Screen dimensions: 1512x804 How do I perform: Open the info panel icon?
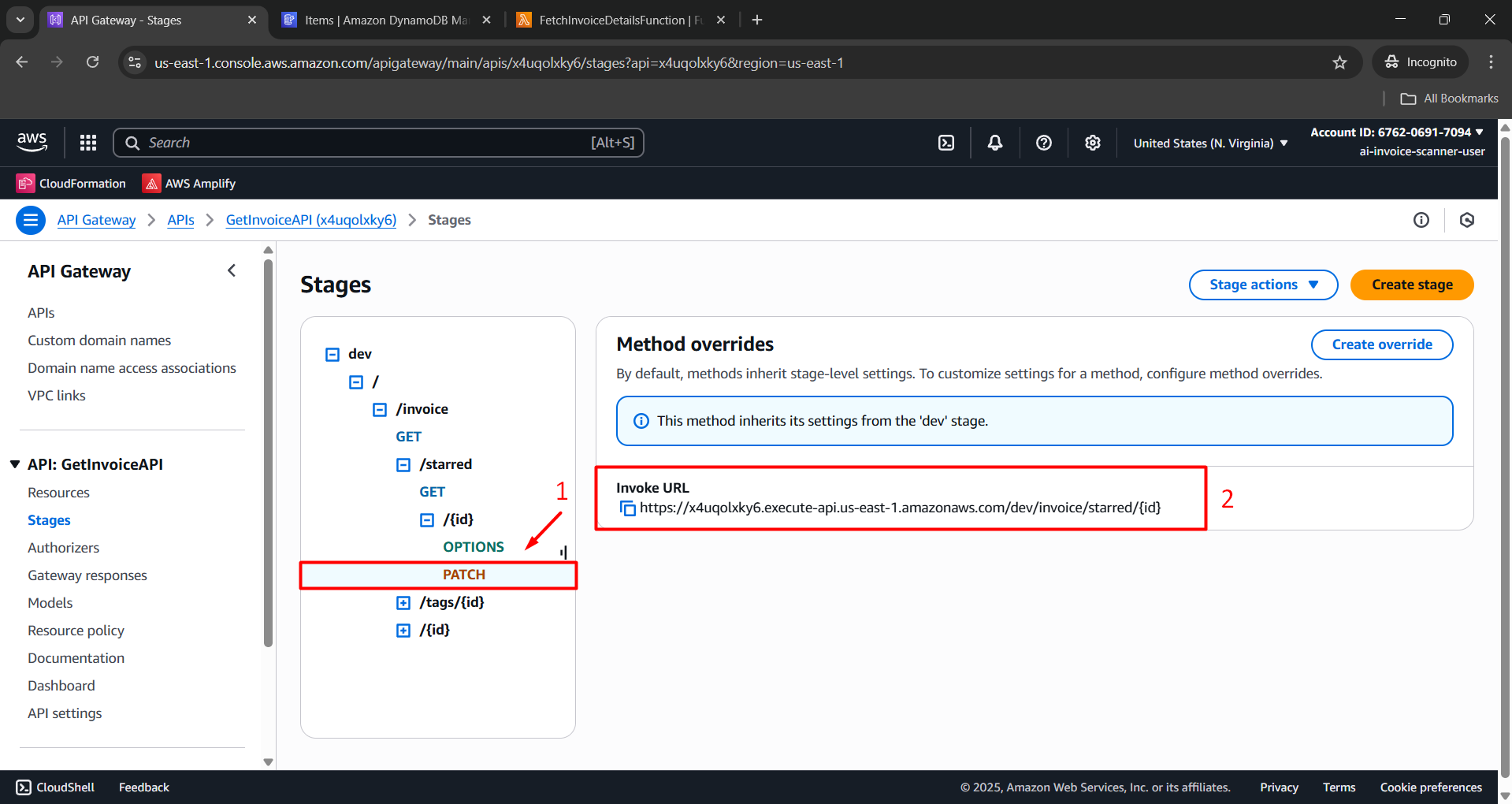pyautogui.click(x=1421, y=220)
